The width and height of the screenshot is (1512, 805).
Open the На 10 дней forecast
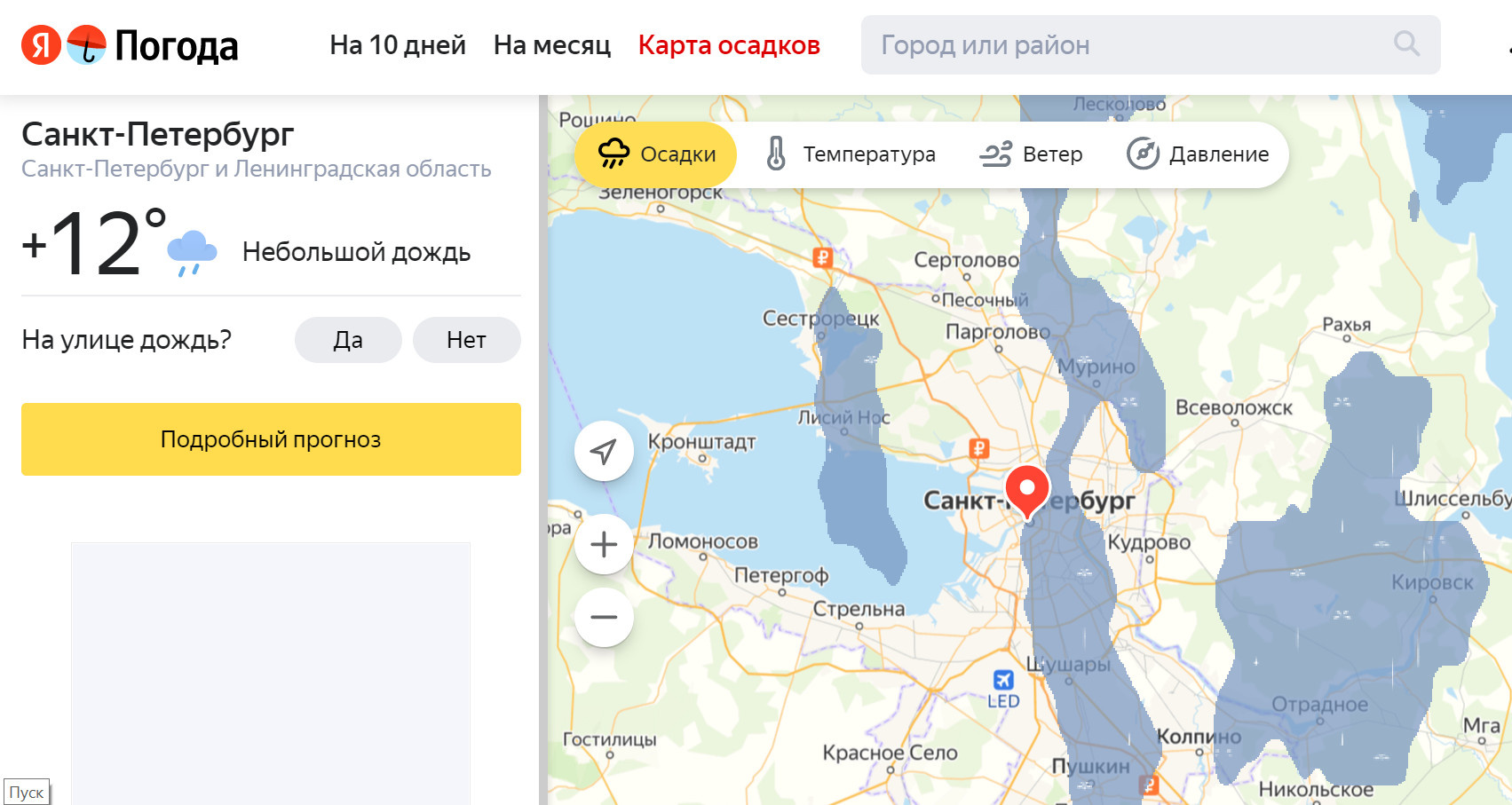pos(398,44)
